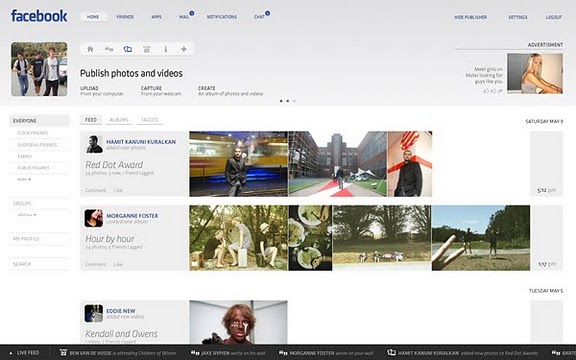
Task: Select the quote status icon in publisher toolbar
Action: (x=109, y=49)
